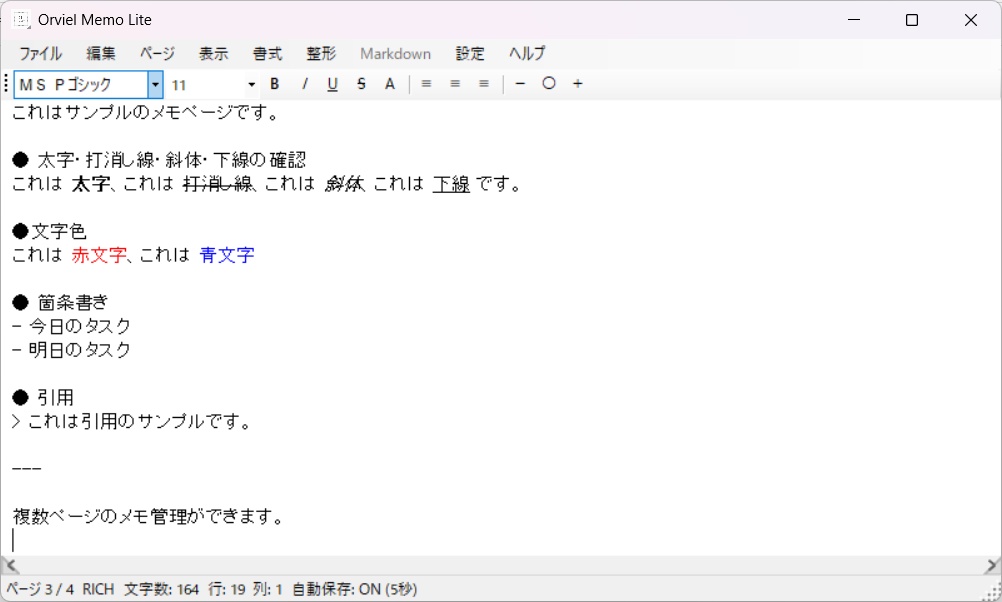Click the struck-through 打消し線 word
Image resolution: width=1002 pixels, height=602 pixels.
pyautogui.click(x=218, y=184)
